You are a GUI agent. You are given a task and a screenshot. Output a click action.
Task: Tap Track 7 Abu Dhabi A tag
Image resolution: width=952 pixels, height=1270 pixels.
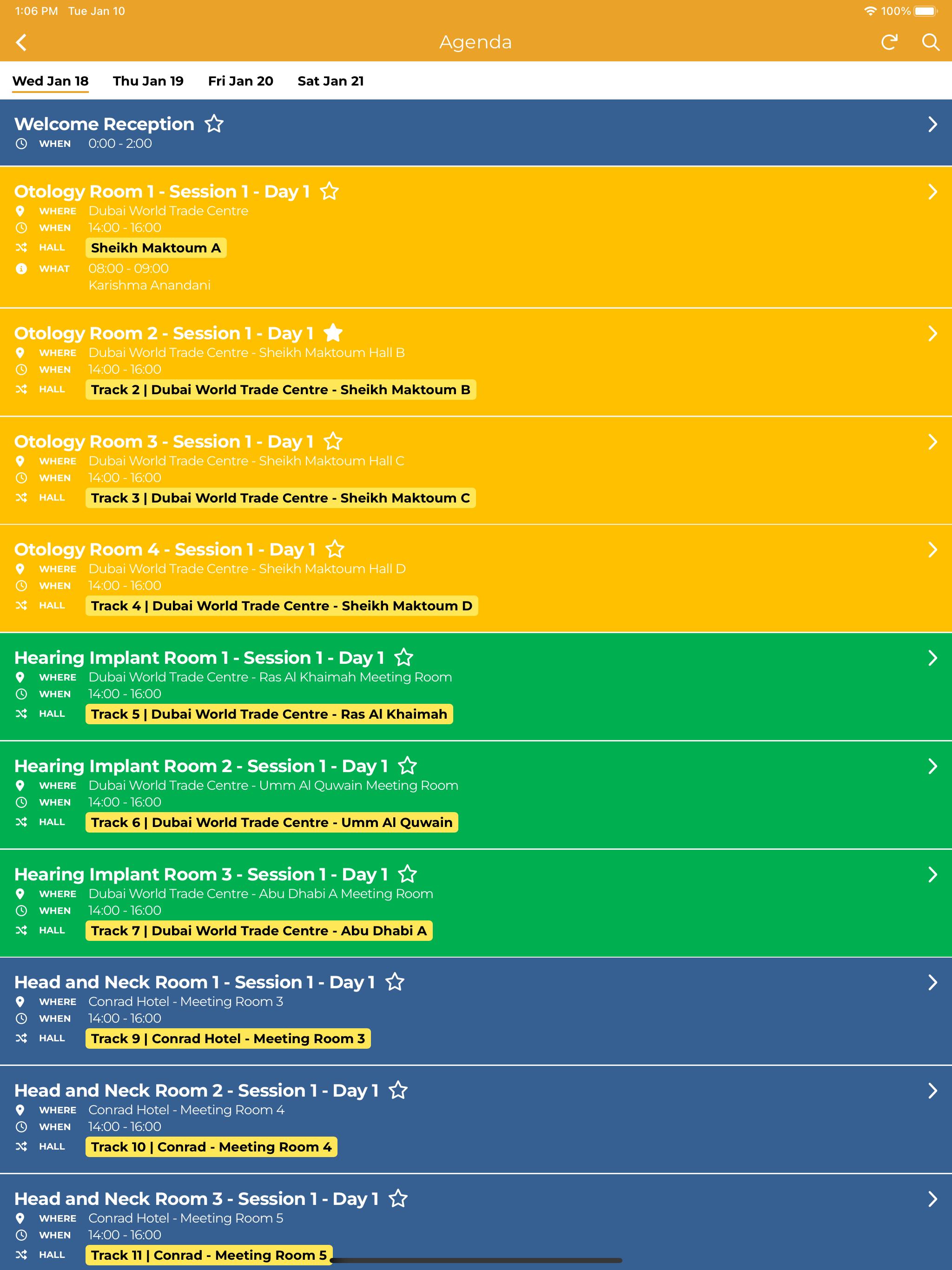(259, 931)
